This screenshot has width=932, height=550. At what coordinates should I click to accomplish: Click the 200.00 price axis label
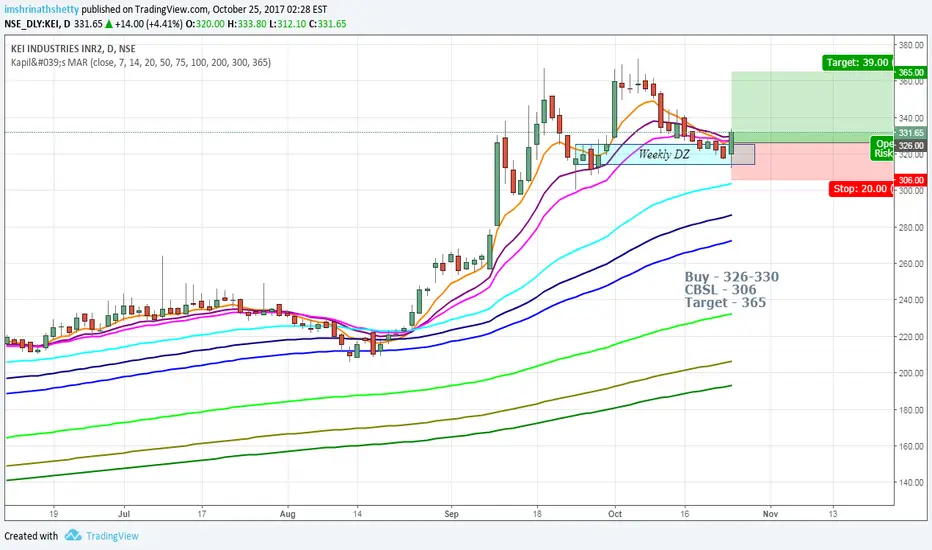[x=911, y=373]
